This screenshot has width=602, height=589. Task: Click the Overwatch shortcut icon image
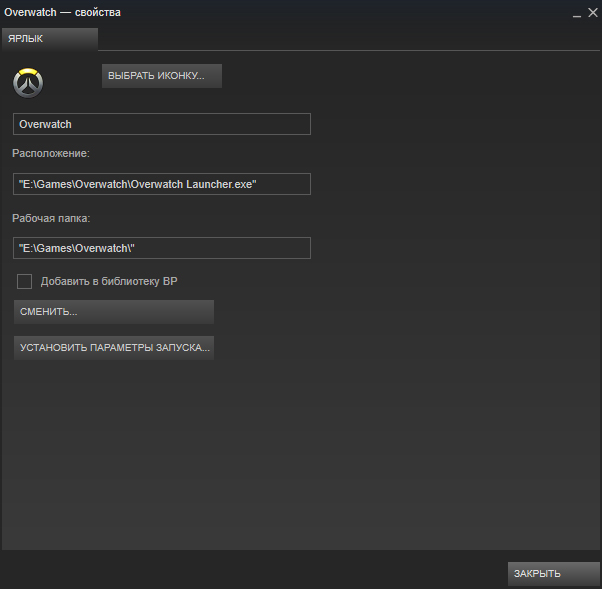(x=28, y=83)
